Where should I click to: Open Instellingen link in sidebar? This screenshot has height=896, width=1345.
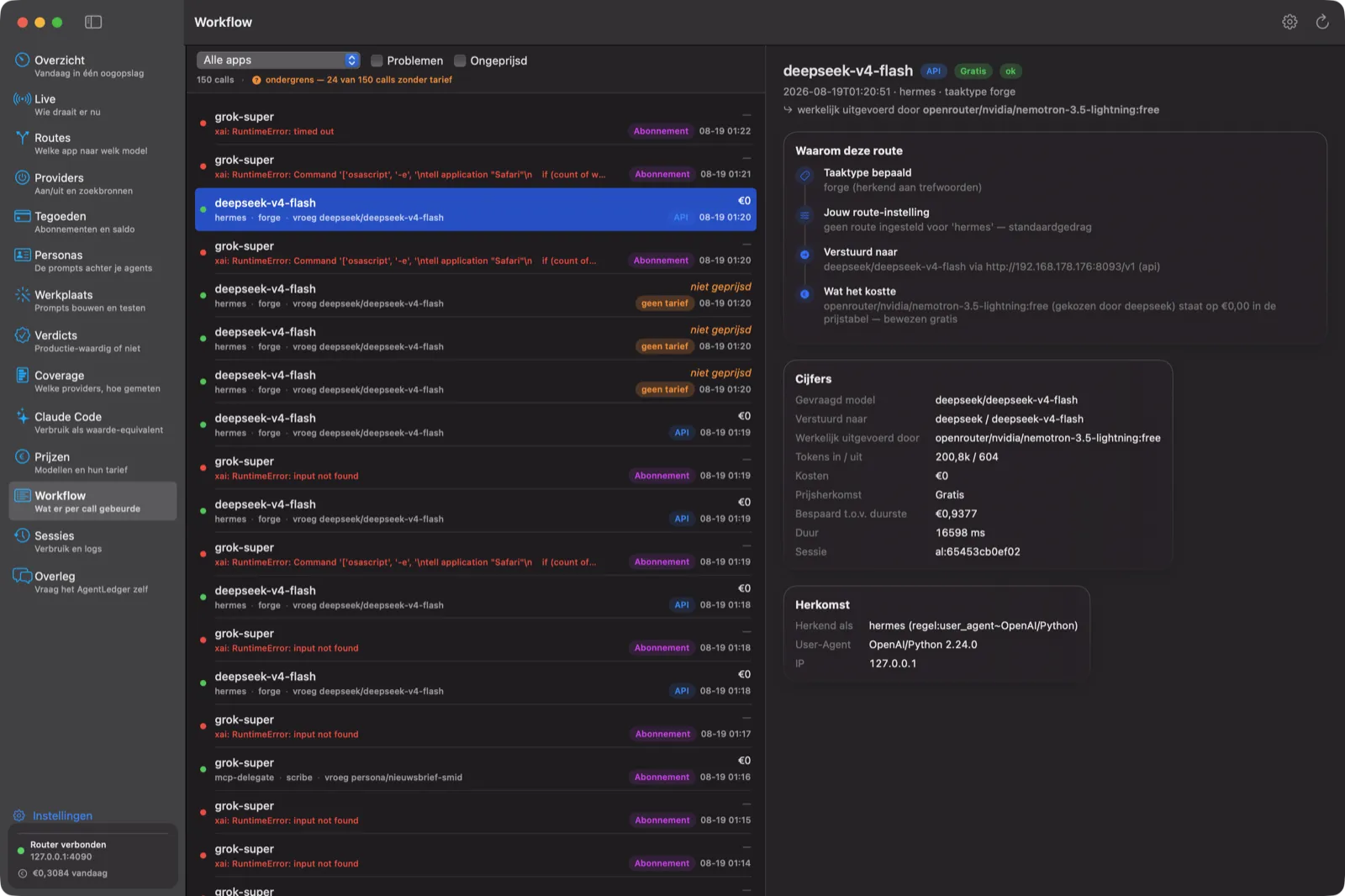tap(62, 815)
